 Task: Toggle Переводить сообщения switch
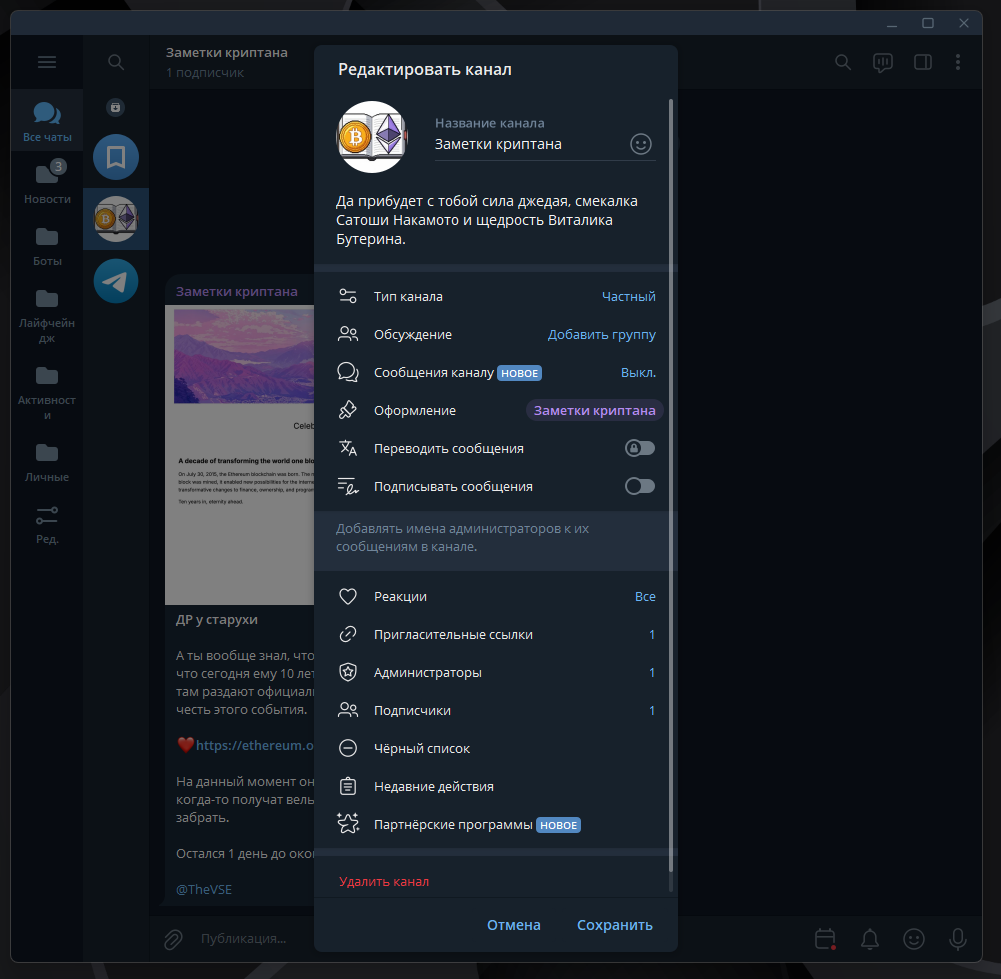click(x=640, y=448)
